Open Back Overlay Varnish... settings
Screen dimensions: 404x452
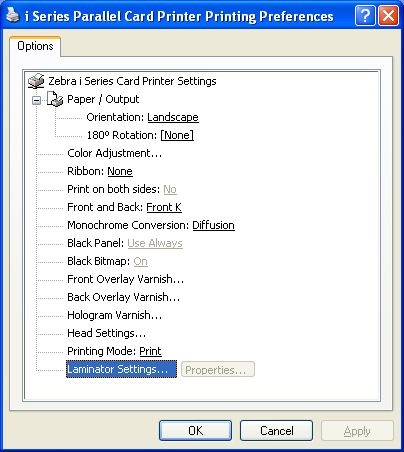(123, 297)
